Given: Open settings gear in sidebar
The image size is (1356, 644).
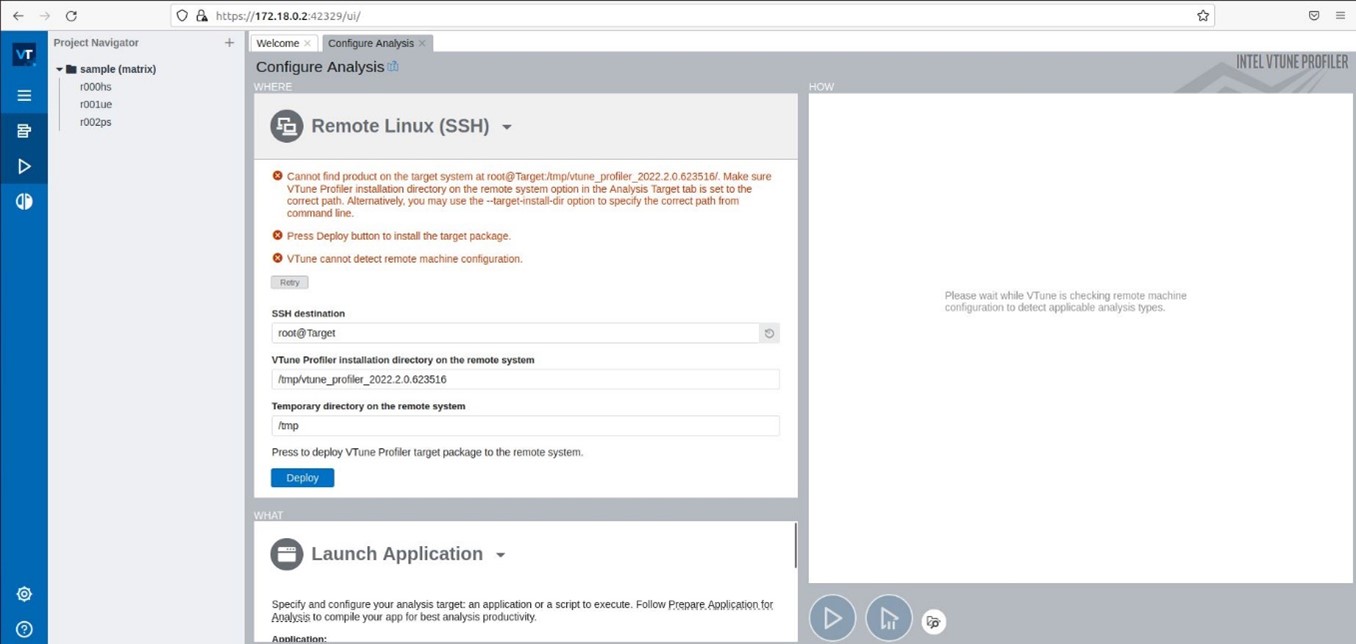Looking at the screenshot, I should (x=24, y=594).
